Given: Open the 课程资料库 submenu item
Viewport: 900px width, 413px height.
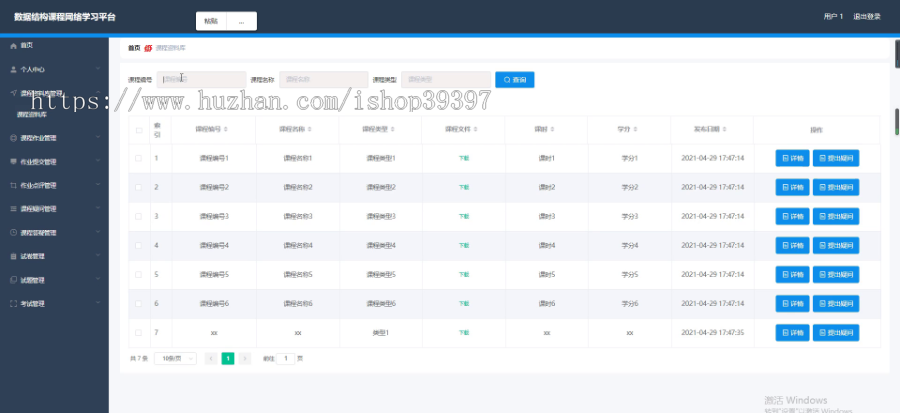Looking at the screenshot, I should tap(32, 115).
